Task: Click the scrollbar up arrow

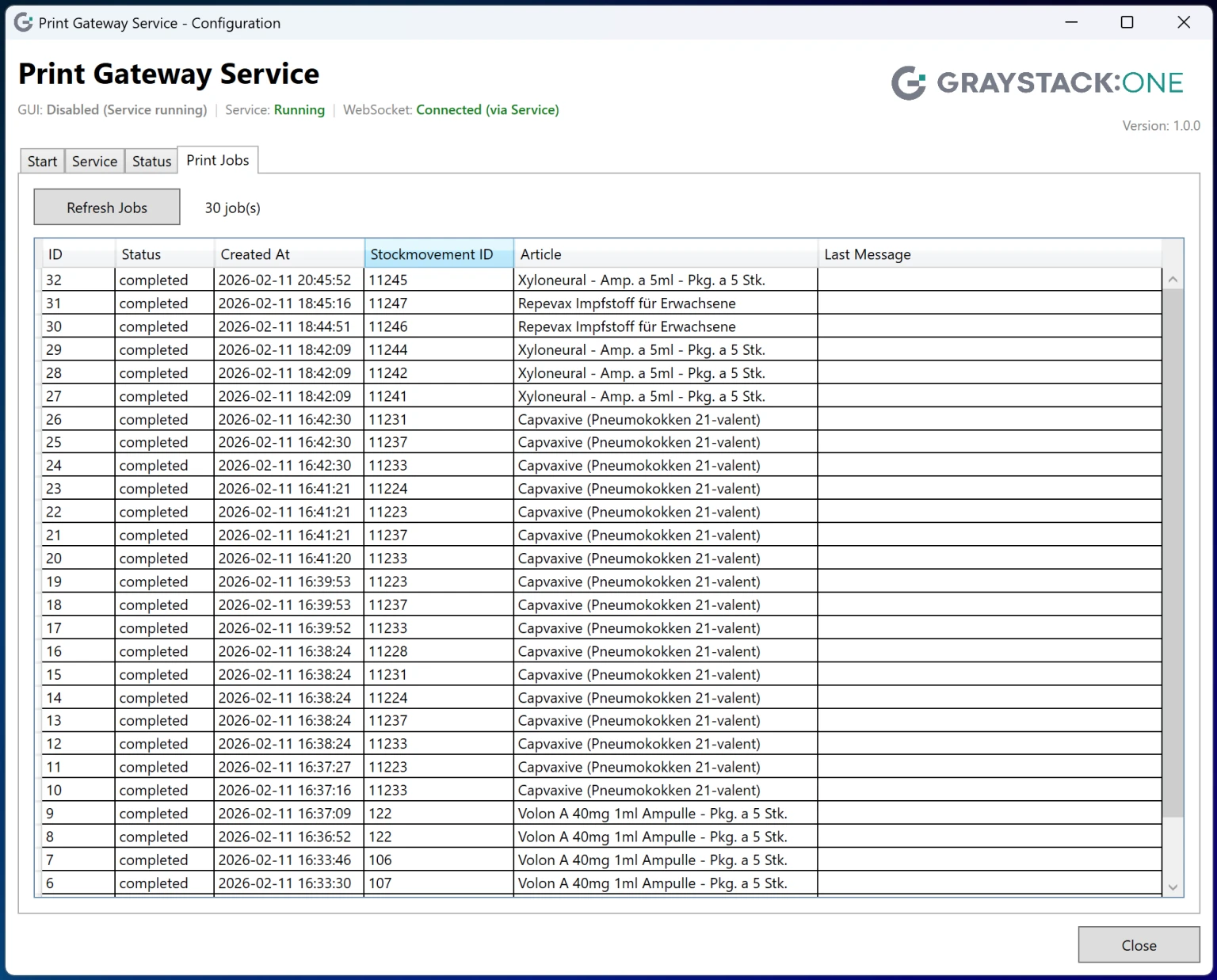Action: click(1173, 280)
